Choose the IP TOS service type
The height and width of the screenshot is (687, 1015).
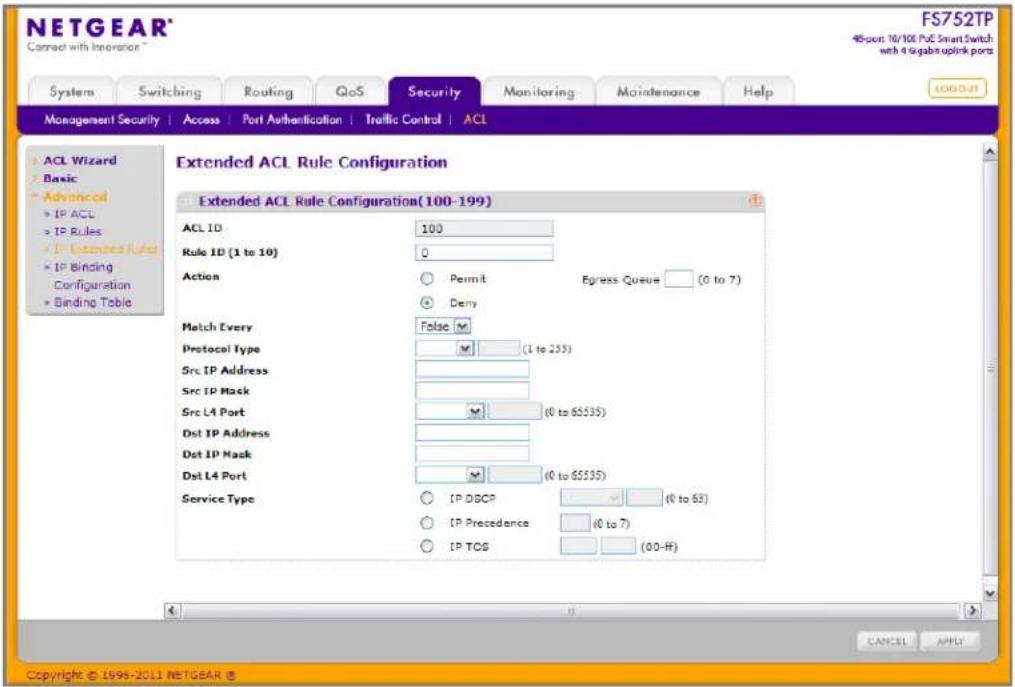click(427, 546)
